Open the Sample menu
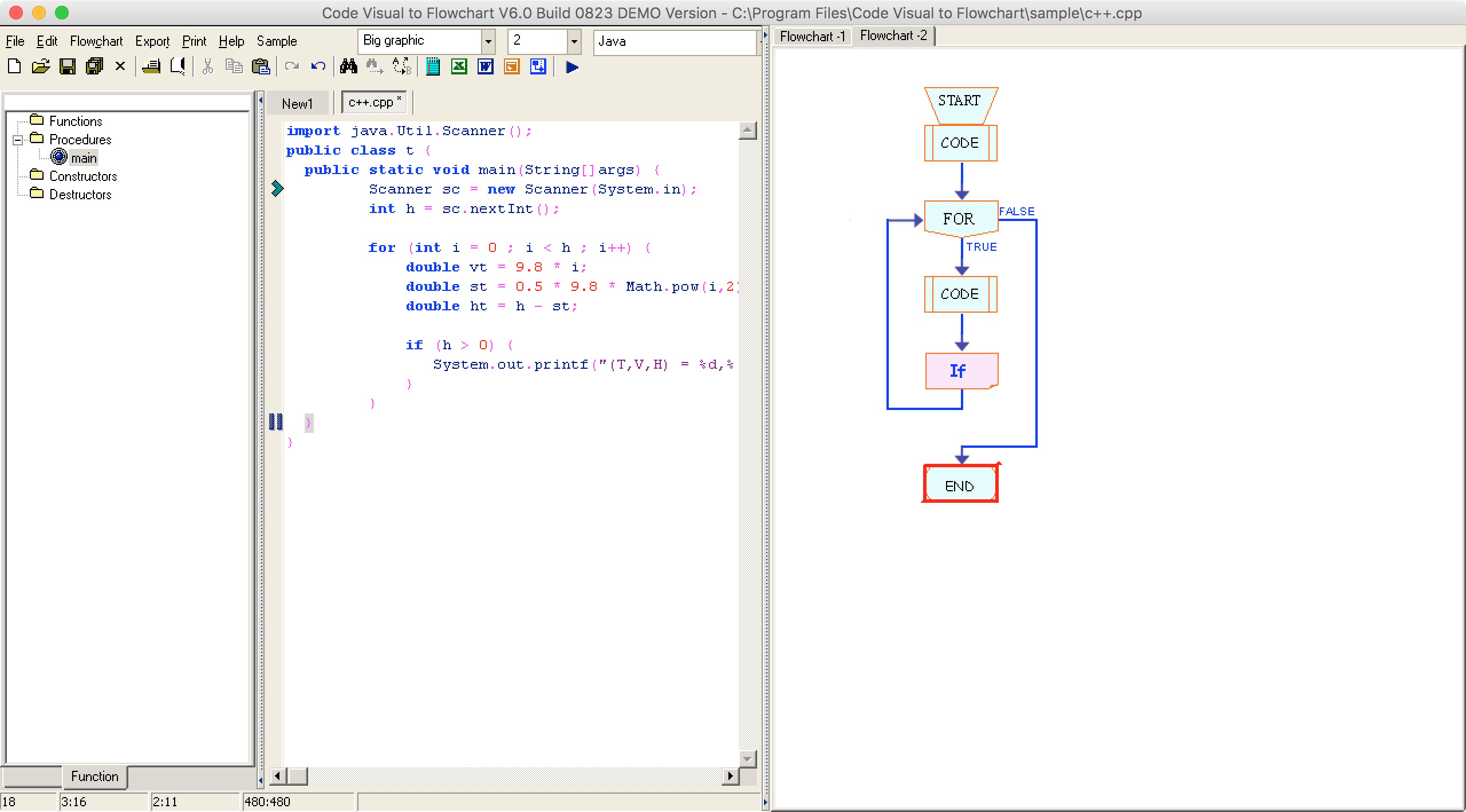This screenshot has height=812, width=1466. 277,41
